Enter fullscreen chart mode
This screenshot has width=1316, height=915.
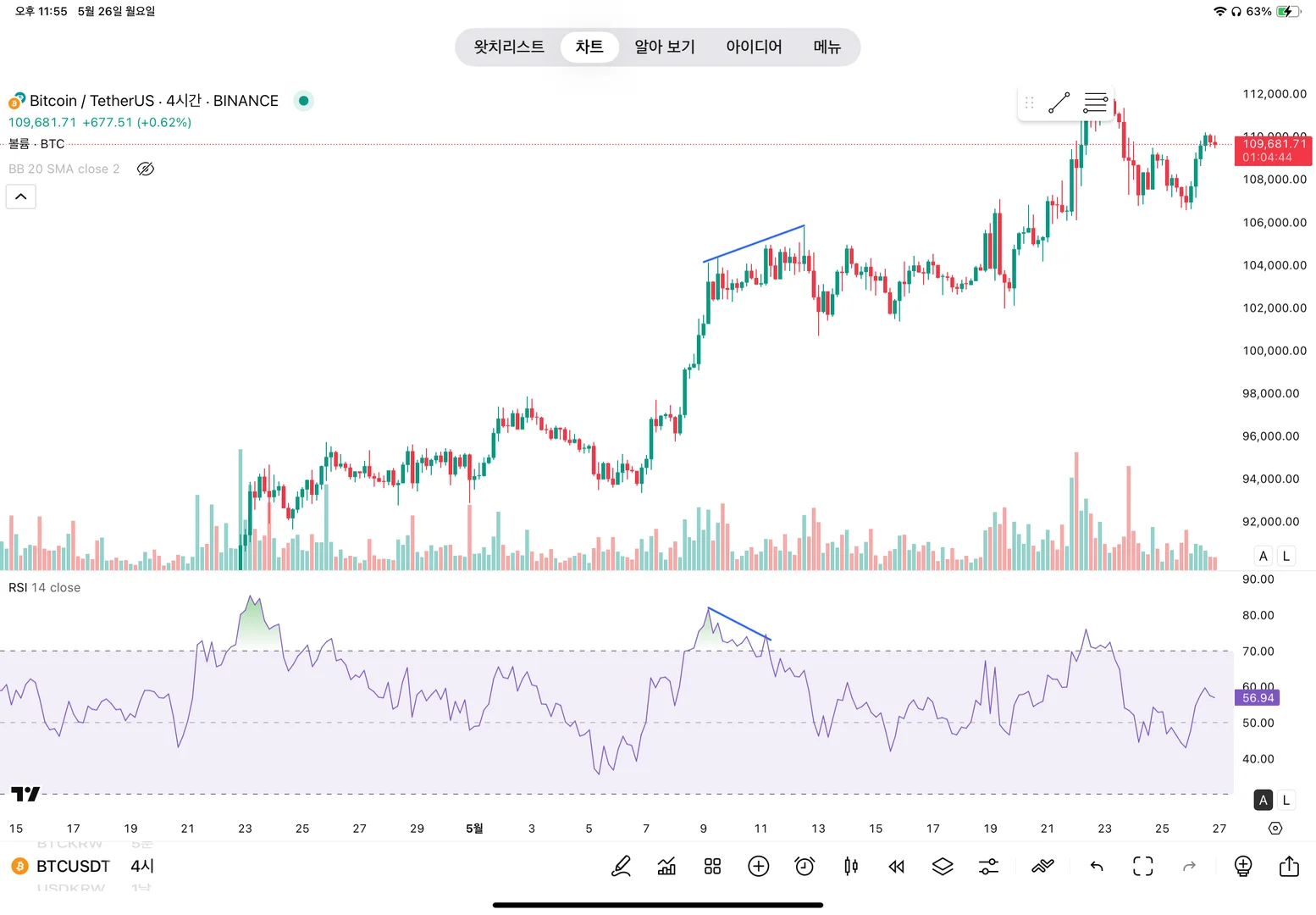tap(1143, 866)
